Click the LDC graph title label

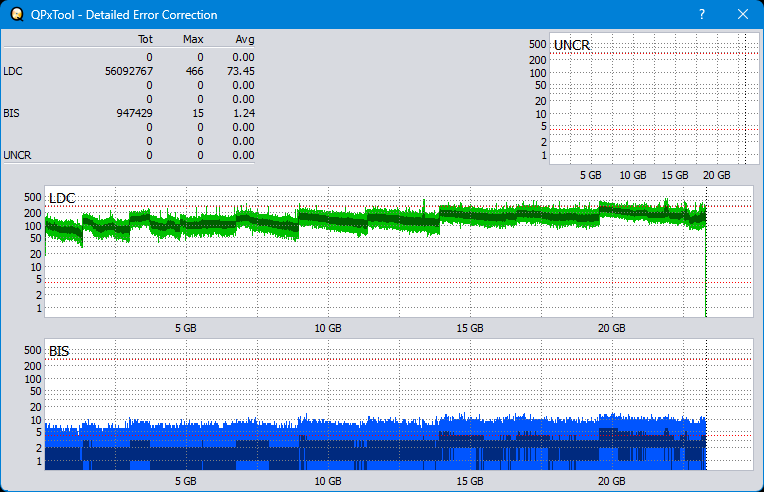pos(62,198)
